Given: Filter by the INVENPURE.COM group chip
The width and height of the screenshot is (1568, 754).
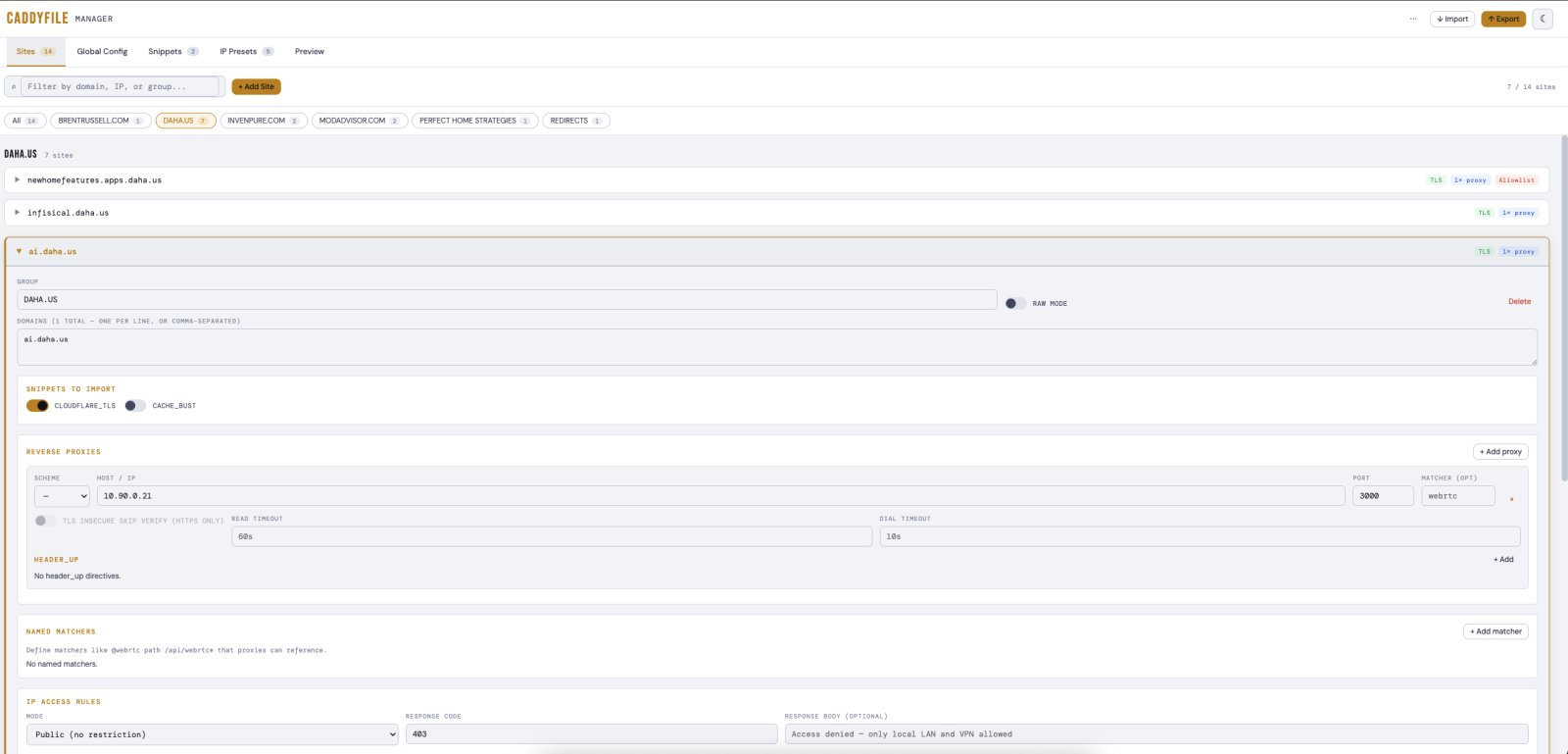Looking at the screenshot, I should [x=264, y=121].
